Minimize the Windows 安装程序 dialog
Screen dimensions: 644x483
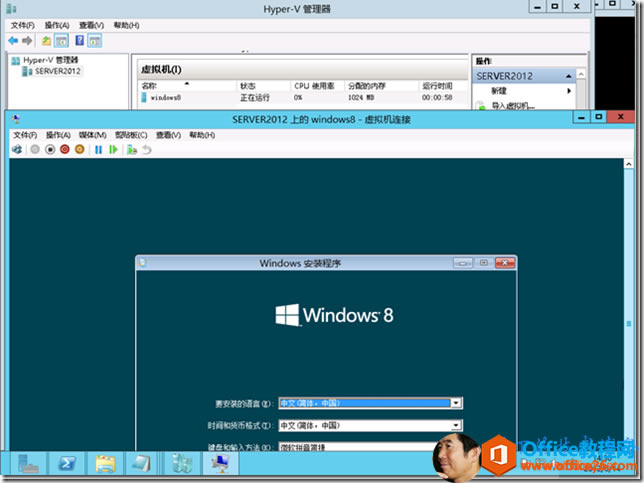click(463, 263)
